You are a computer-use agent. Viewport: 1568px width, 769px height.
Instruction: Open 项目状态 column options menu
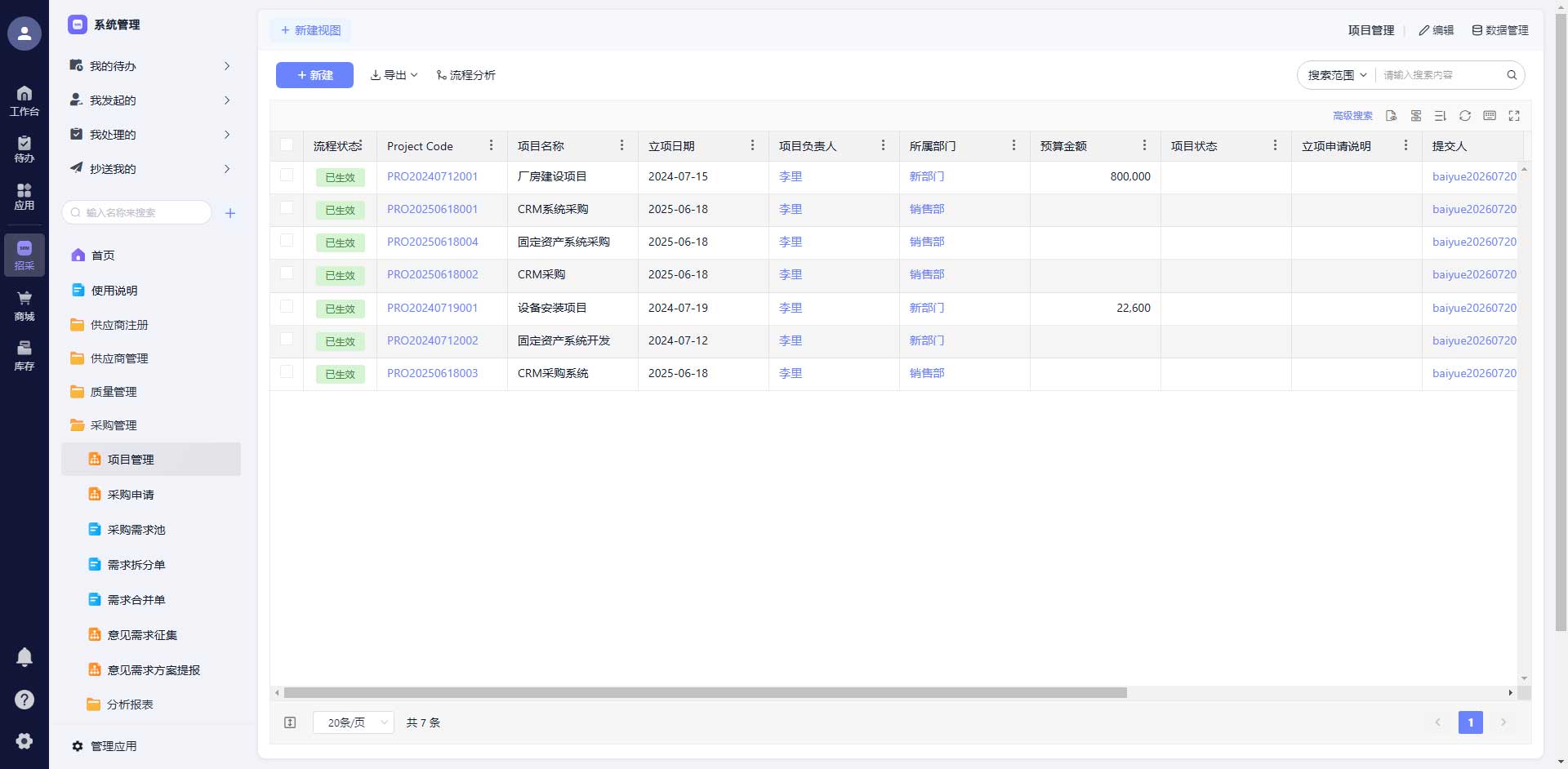pyautogui.click(x=1275, y=145)
